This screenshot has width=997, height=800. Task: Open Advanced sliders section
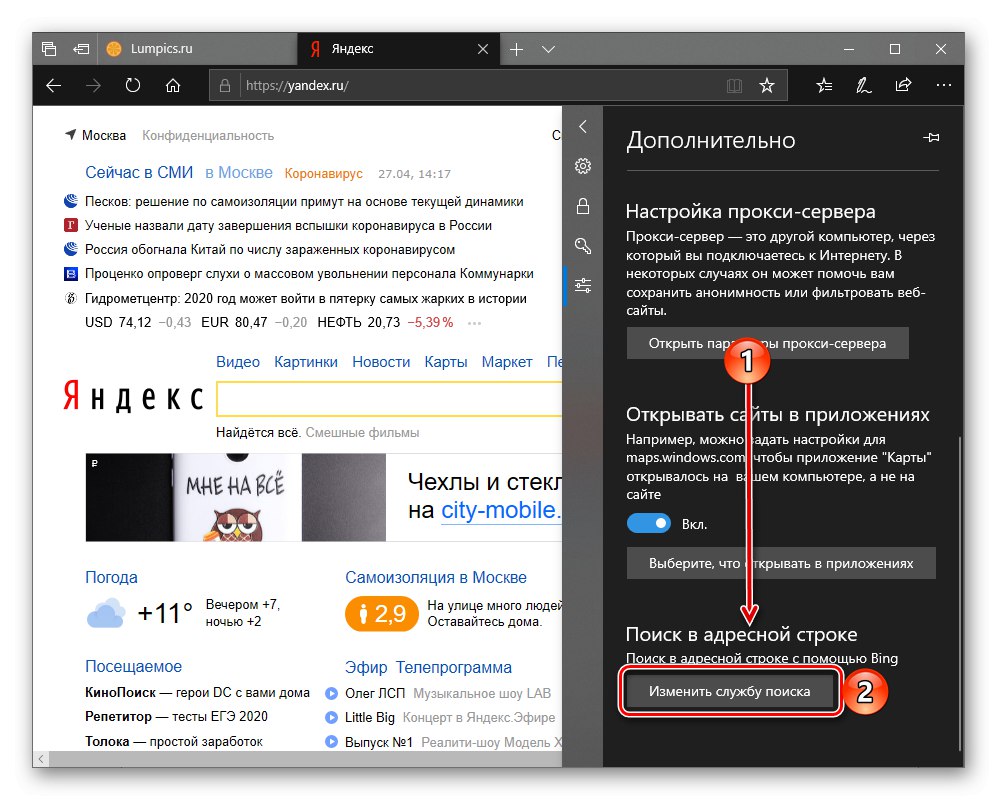[x=583, y=286]
